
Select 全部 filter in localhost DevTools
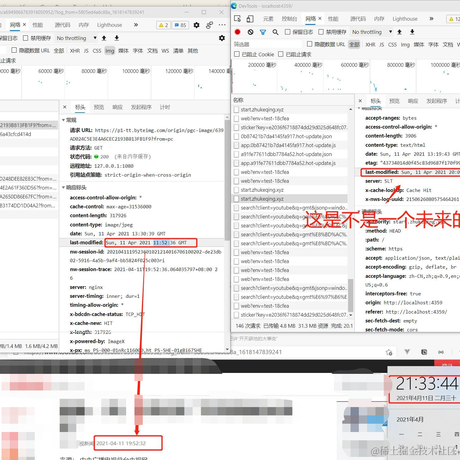point(354,44)
